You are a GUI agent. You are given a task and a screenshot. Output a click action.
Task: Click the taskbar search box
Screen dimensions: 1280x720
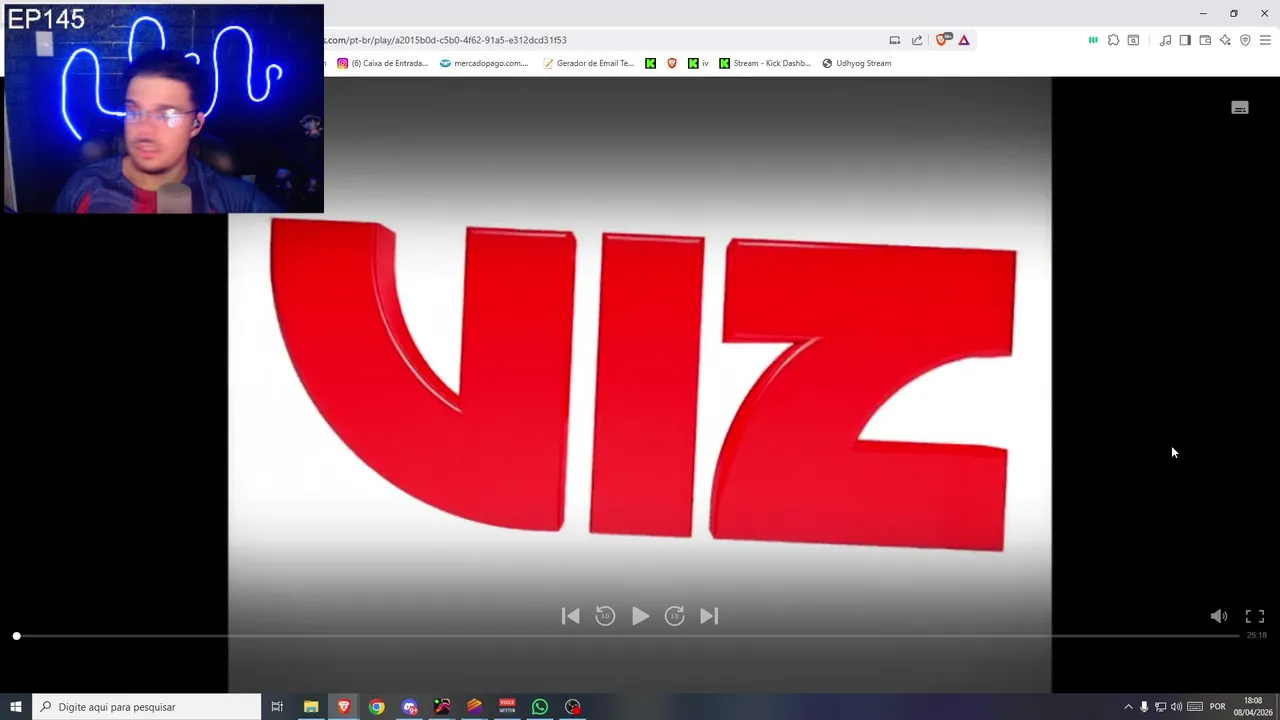pos(147,707)
